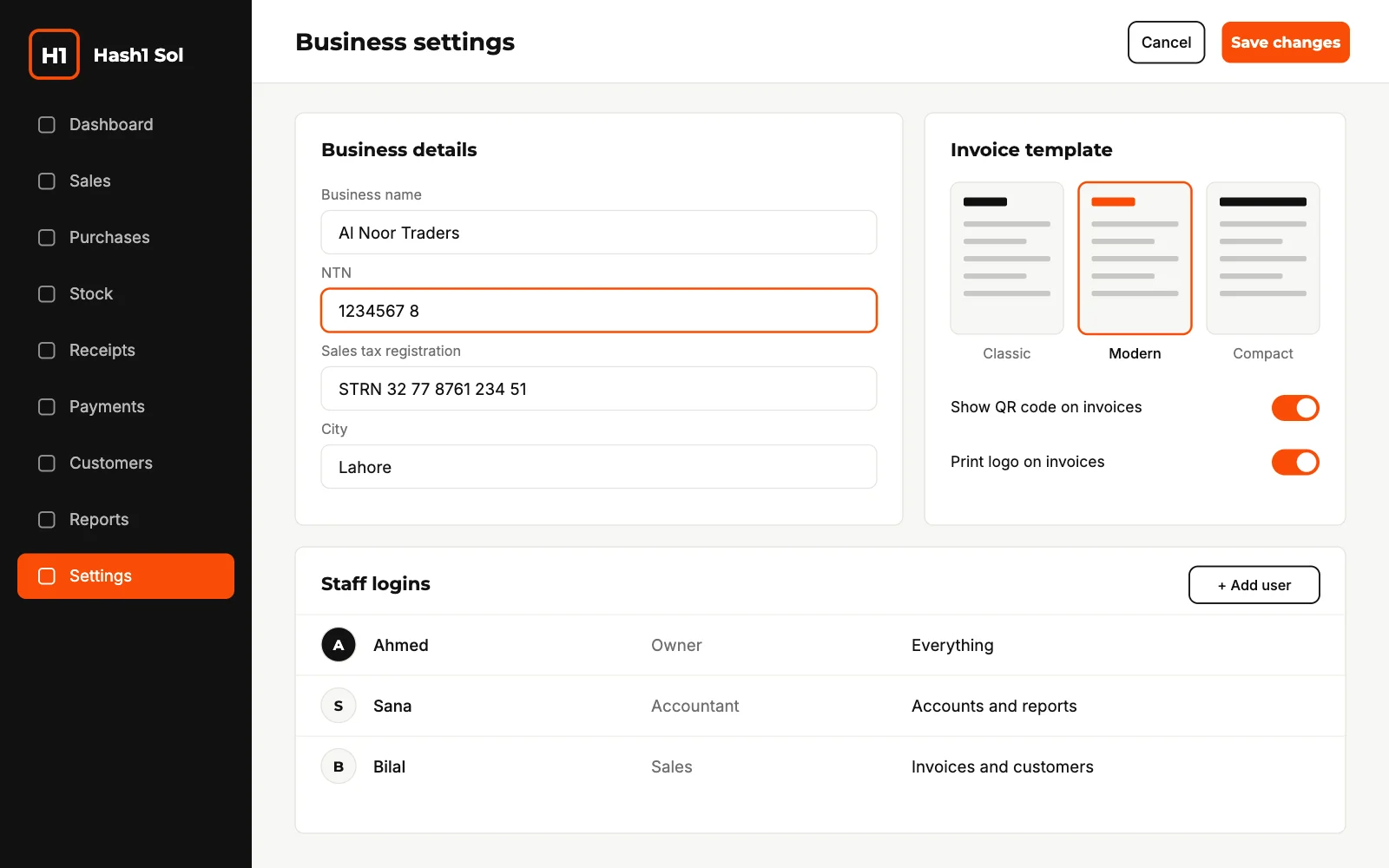Disable the Print logo on invoices switch
This screenshot has height=868, width=1389.
pos(1295,463)
